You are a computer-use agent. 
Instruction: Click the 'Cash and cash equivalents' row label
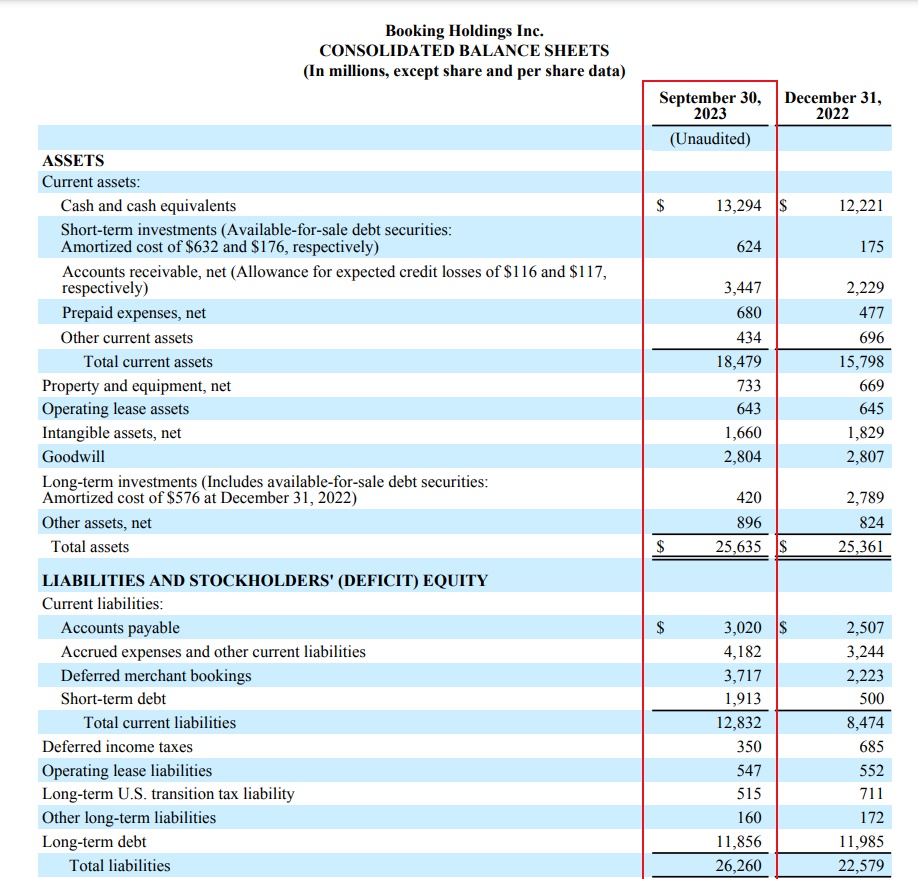point(148,206)
